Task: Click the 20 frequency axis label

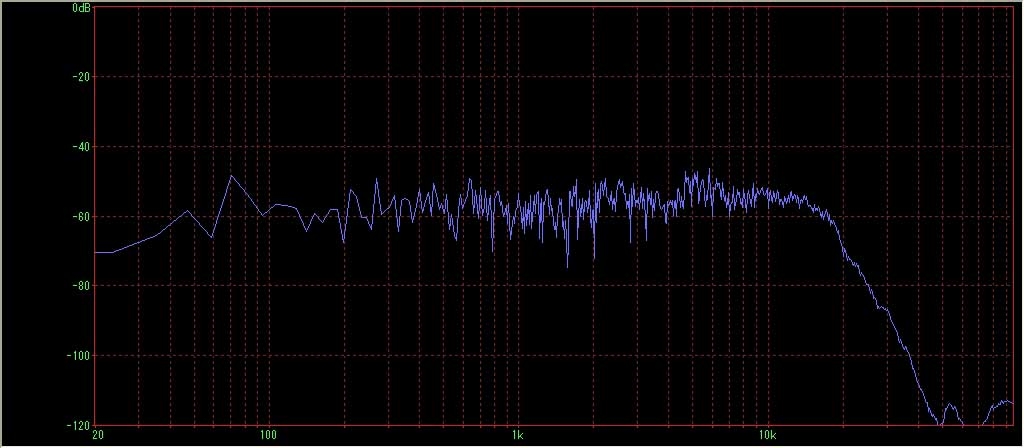Action: coord(99,436)
